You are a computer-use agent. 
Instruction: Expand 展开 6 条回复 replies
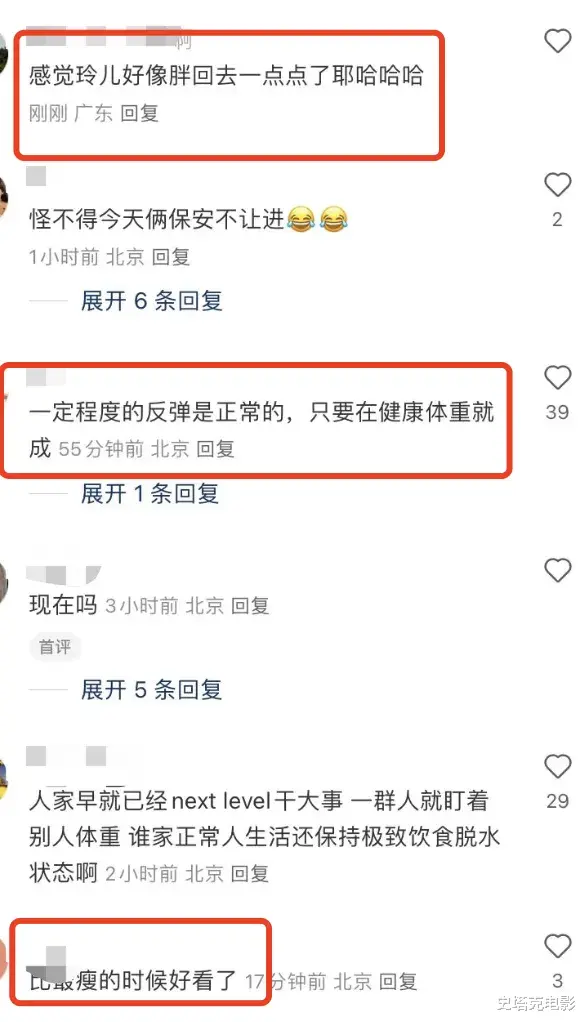152,301
